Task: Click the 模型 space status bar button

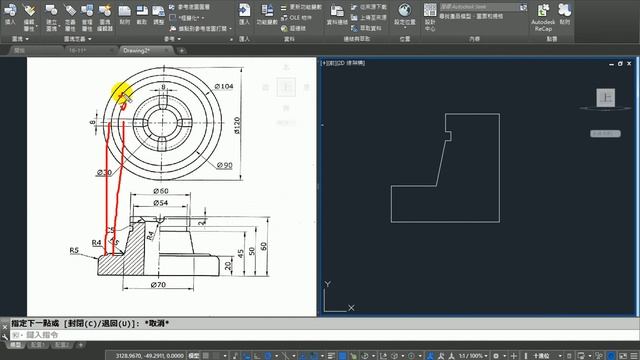Action: tap(193, 356)
